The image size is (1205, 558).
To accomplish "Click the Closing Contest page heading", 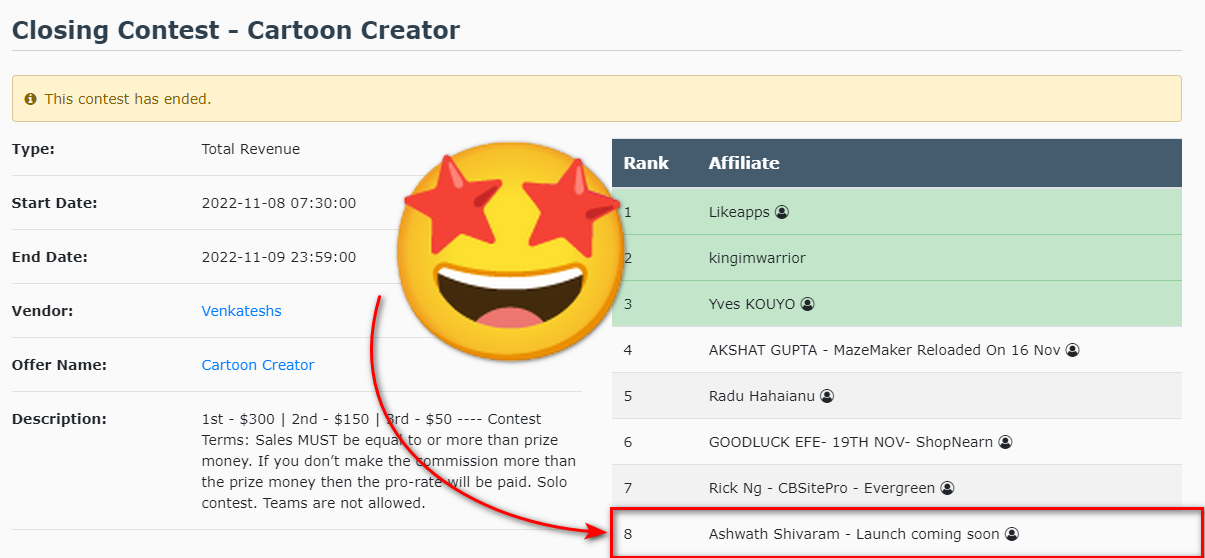I will point(236,30).
